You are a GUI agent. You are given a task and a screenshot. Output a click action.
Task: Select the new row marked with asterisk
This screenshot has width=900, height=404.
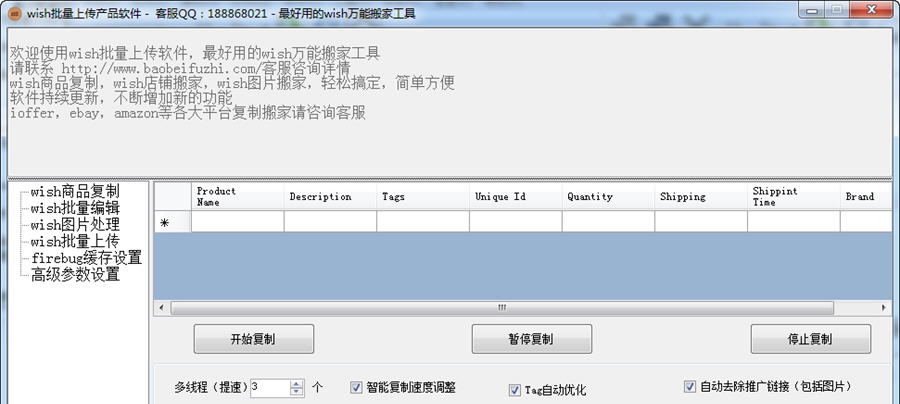click(x=173, y=222)
